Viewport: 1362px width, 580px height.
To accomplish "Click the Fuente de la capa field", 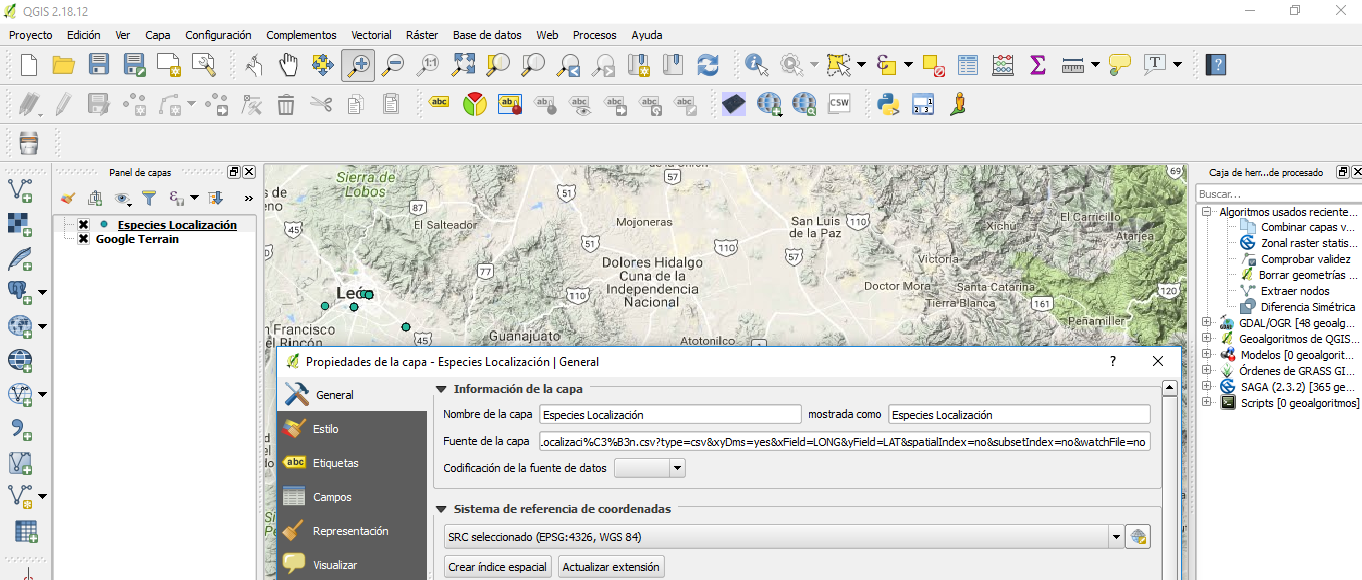I will pos(845,442).
